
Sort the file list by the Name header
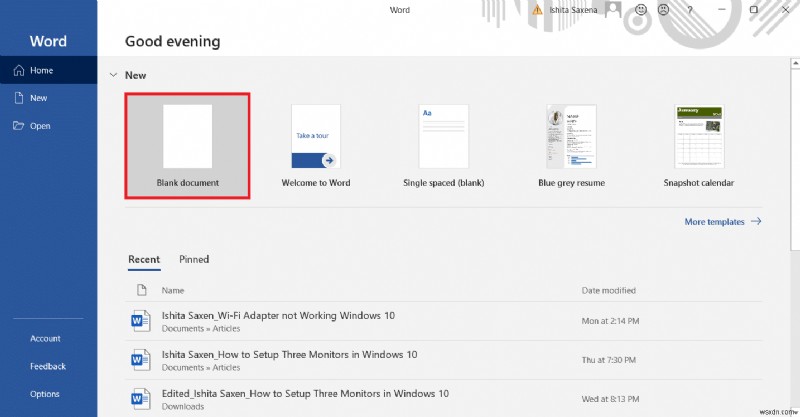tap(173, 290)
